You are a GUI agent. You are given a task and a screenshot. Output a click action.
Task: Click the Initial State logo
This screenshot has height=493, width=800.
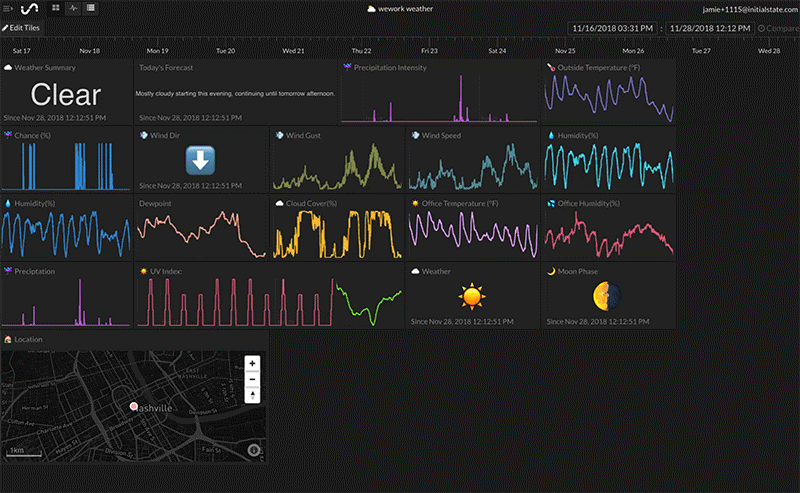tap(31, 8)
